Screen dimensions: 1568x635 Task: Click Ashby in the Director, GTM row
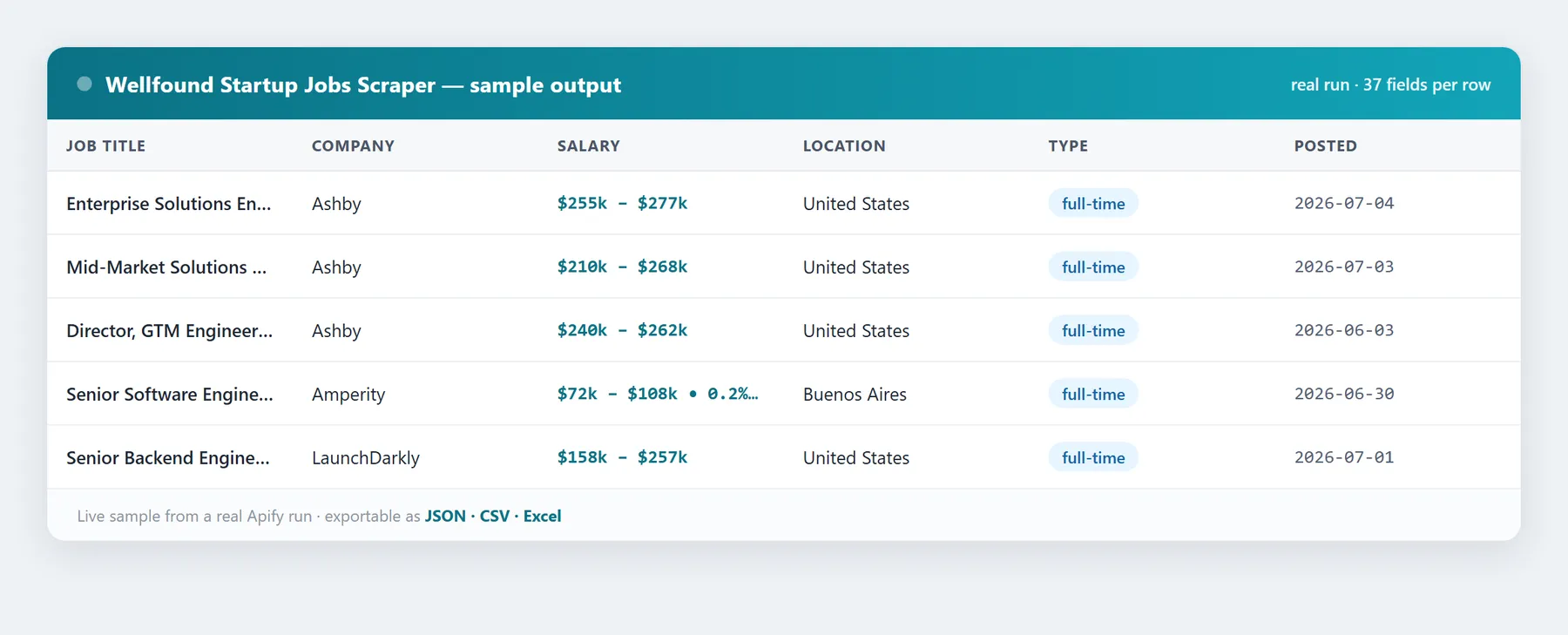tap(336, 331)
